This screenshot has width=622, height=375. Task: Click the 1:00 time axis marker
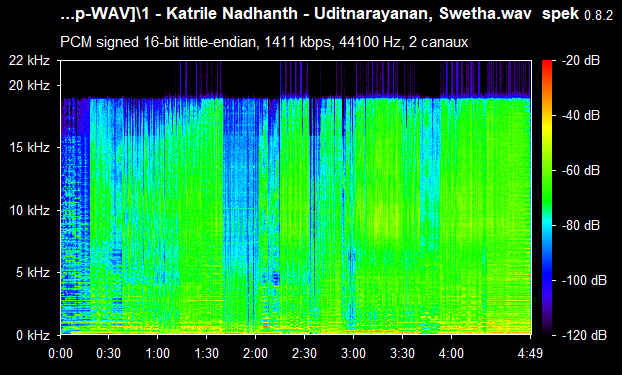tap(157, 353)
